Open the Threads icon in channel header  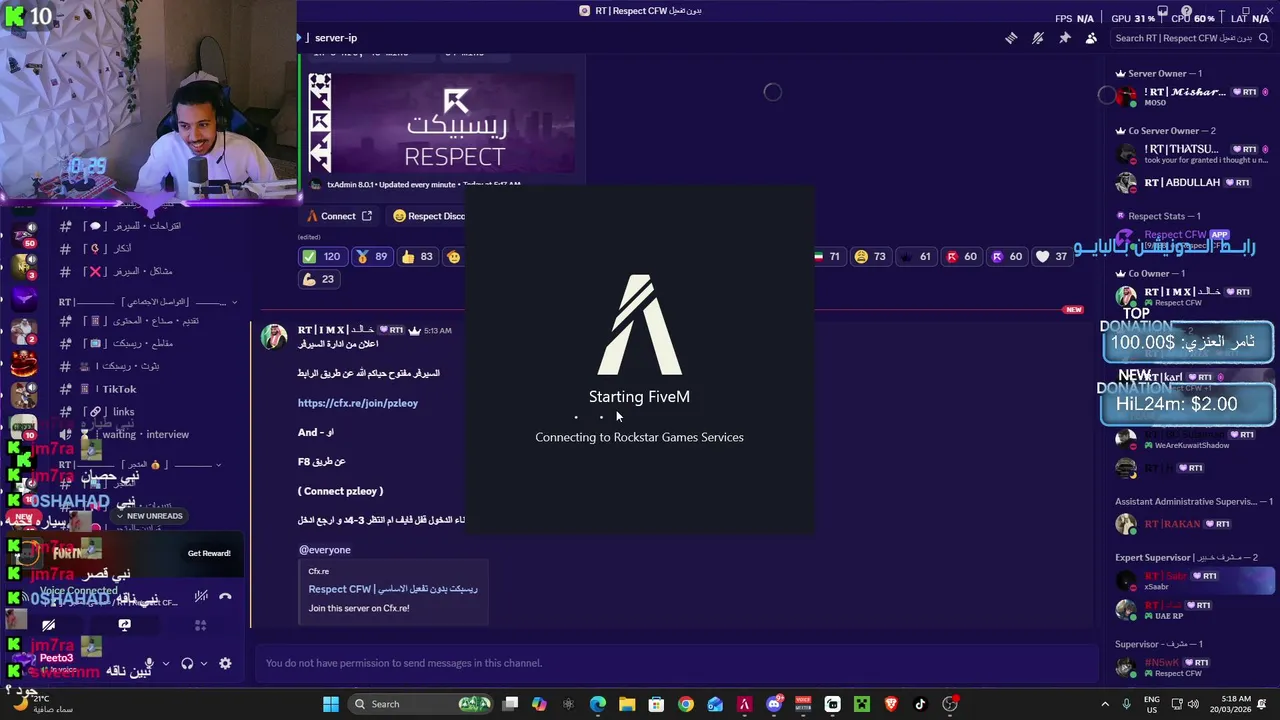pyautogui.click(x=1011, y=38)
